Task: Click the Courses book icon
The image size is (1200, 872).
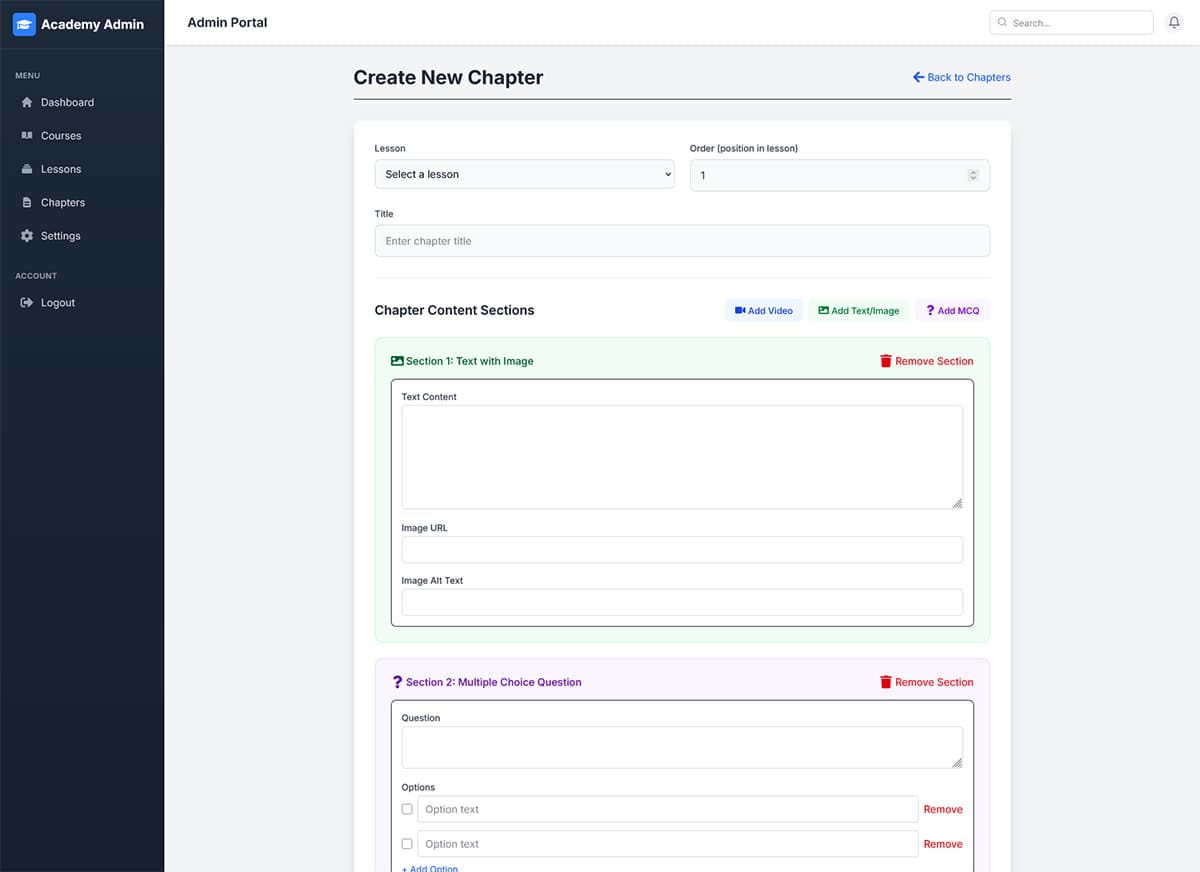Action: click(27, 135)
